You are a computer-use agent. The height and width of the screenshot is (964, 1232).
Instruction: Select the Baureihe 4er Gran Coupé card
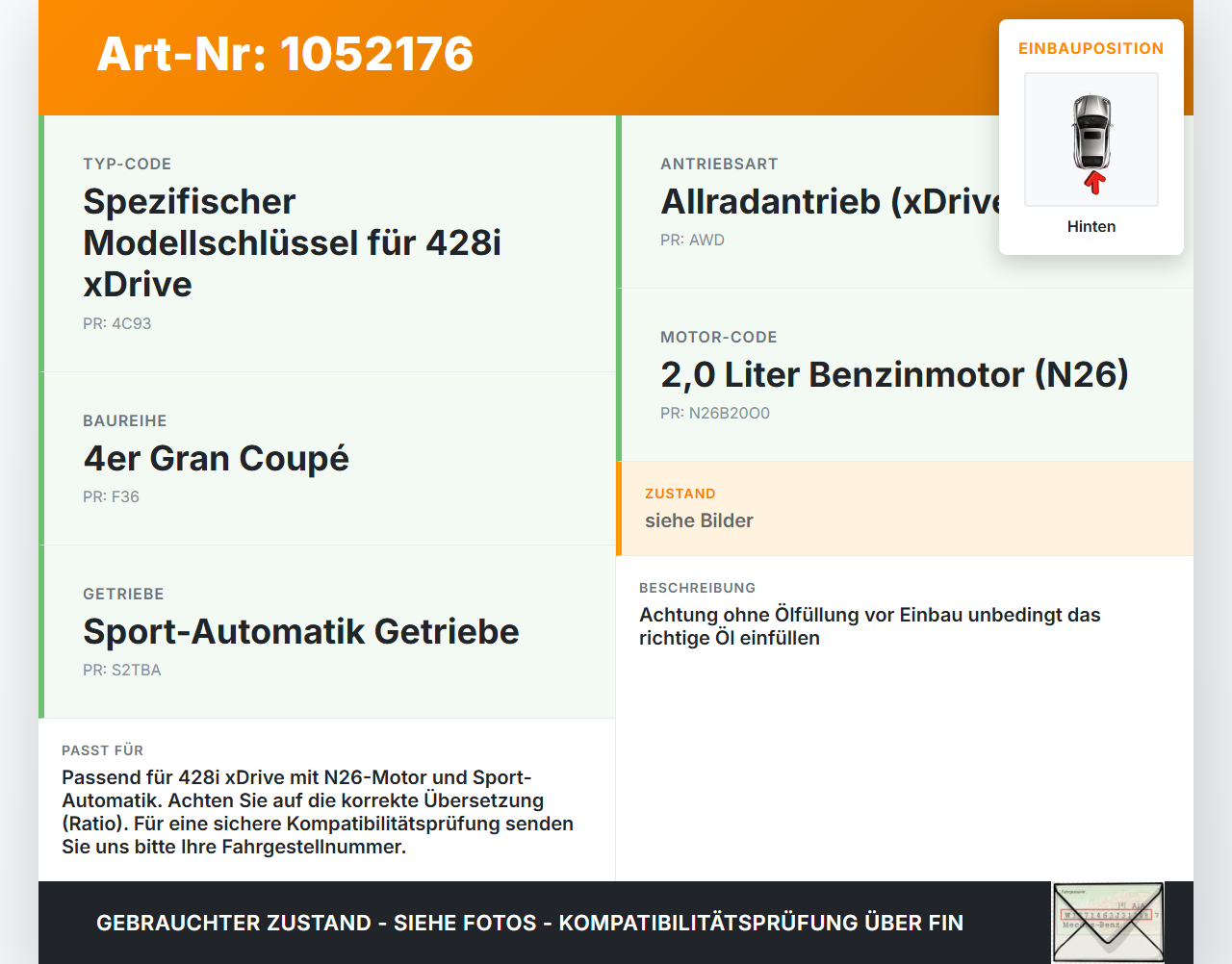point(327,459)
